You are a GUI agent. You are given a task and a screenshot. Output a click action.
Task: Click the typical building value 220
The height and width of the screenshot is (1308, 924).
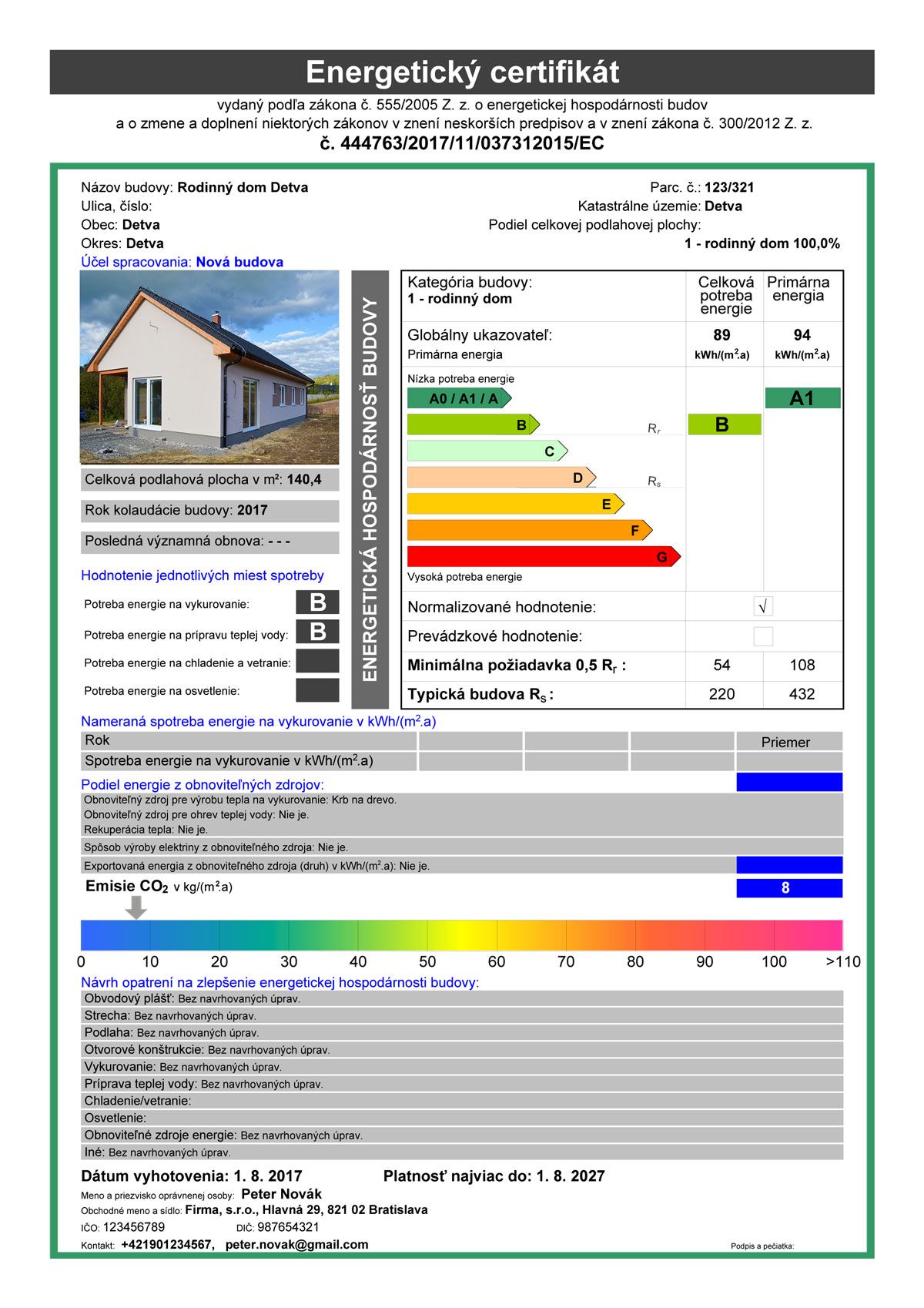721,694
